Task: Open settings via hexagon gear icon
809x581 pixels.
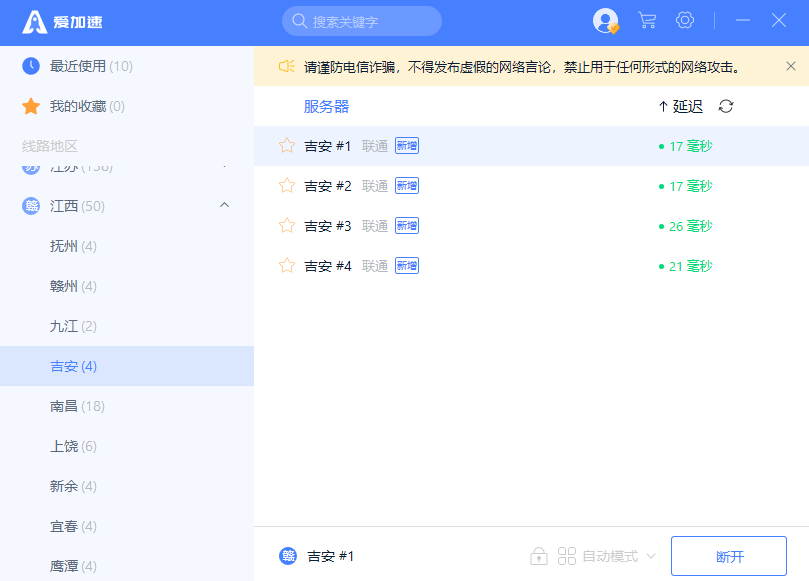Action: click(x=685, y=21)
